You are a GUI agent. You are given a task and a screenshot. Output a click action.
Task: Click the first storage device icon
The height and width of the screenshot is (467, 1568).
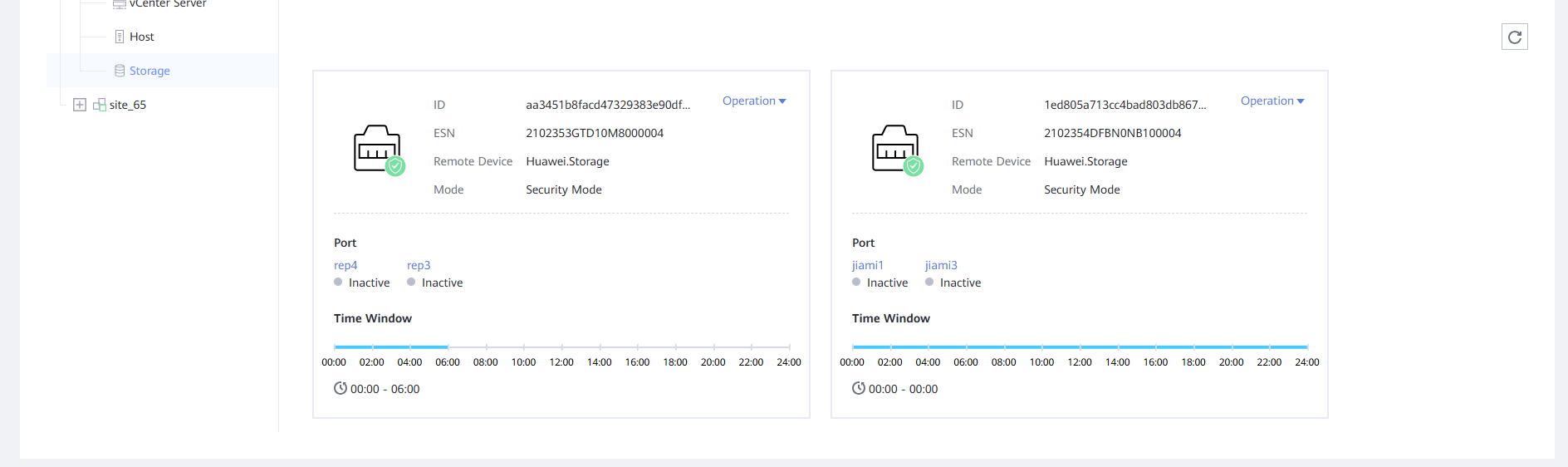coord(378,150)
